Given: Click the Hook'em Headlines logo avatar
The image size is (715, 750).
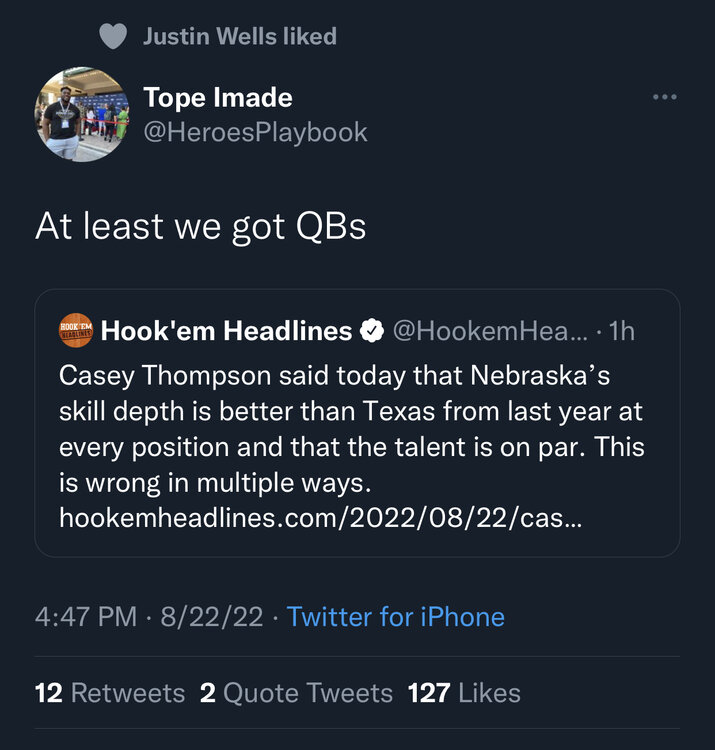Looking at the screenshot, I should 77,331.
